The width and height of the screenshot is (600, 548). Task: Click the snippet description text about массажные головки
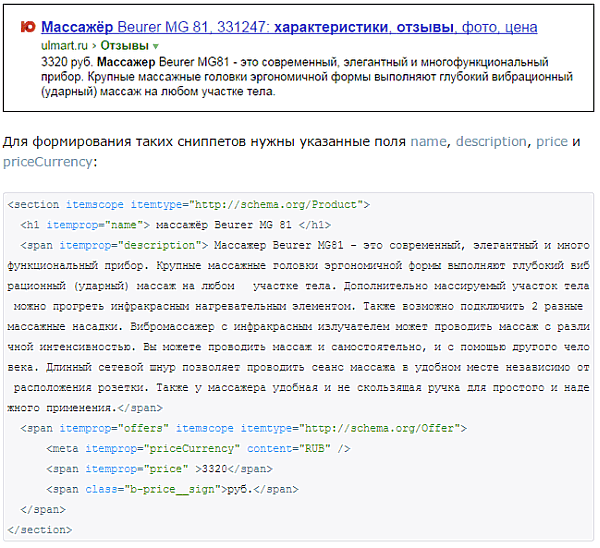pos(300,76)
